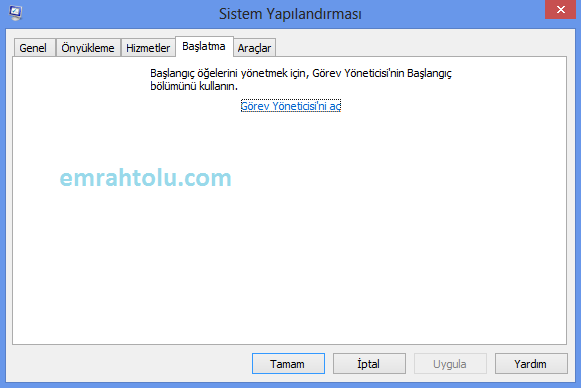Click the İptal button
The image size is (581, 388).
coord(369,364)
